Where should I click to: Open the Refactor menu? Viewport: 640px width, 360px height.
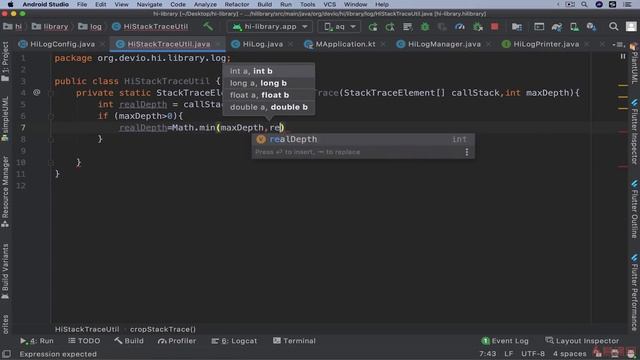click(x=237, y=4)
